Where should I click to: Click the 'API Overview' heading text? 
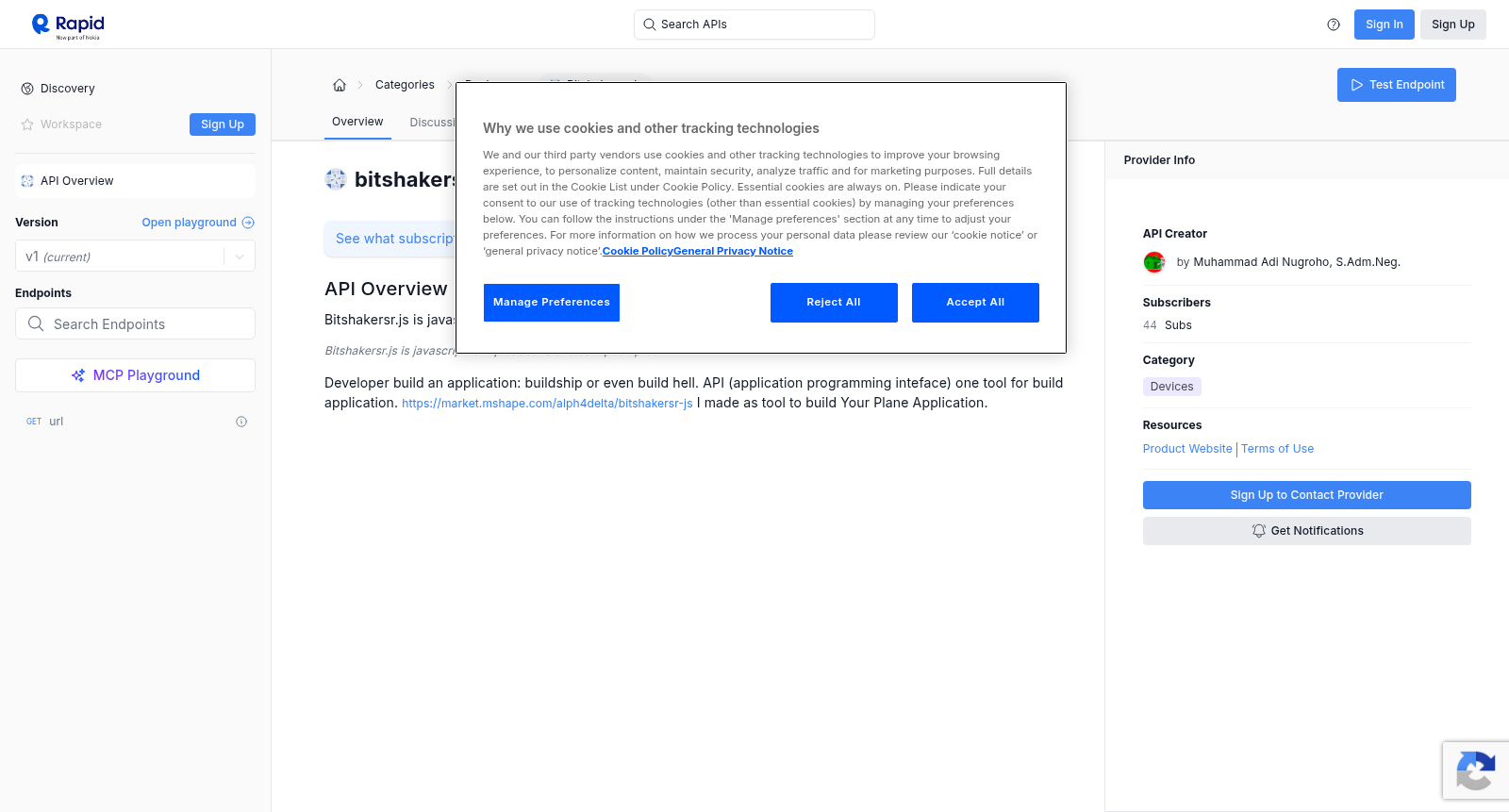click(386, 289)
